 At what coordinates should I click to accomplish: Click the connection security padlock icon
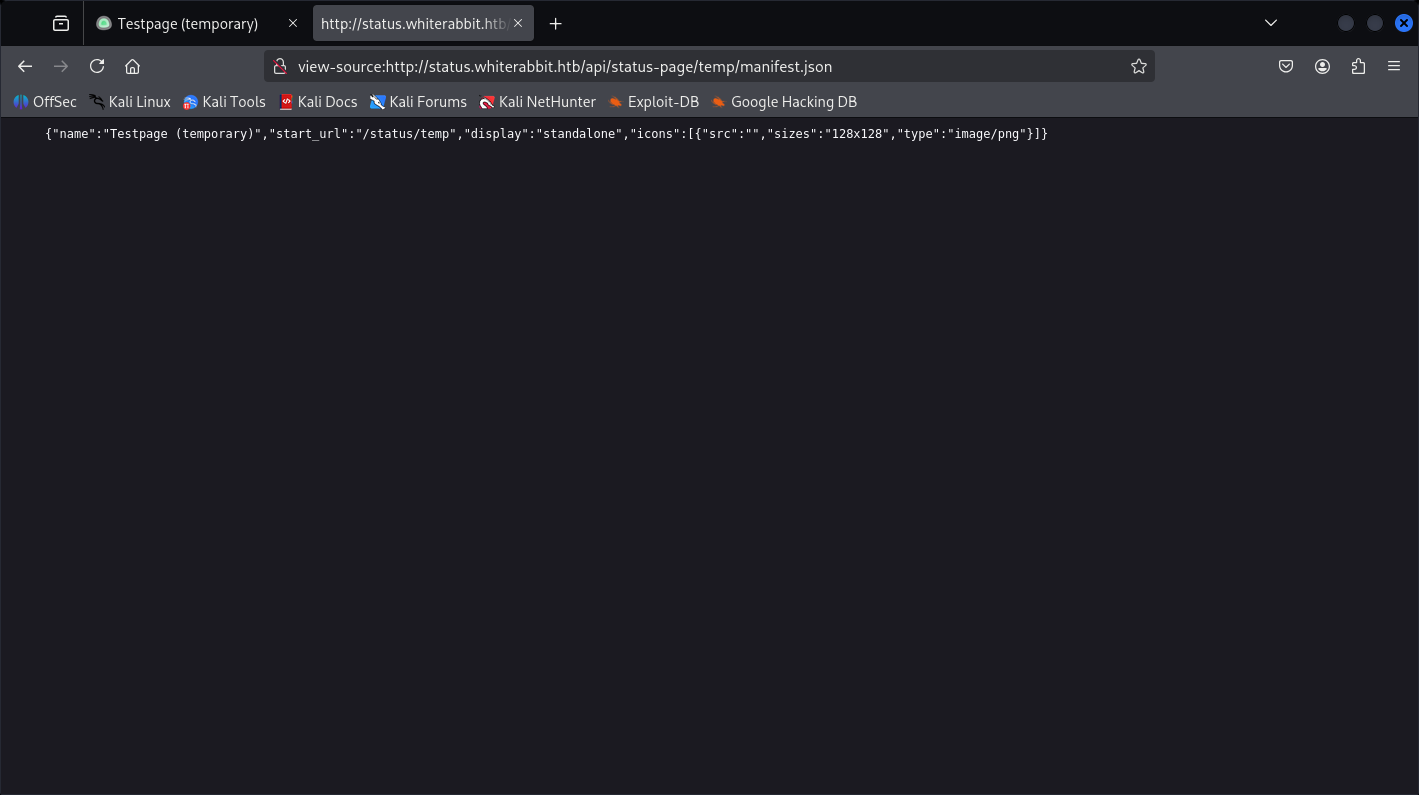click(x=281, y=66)
